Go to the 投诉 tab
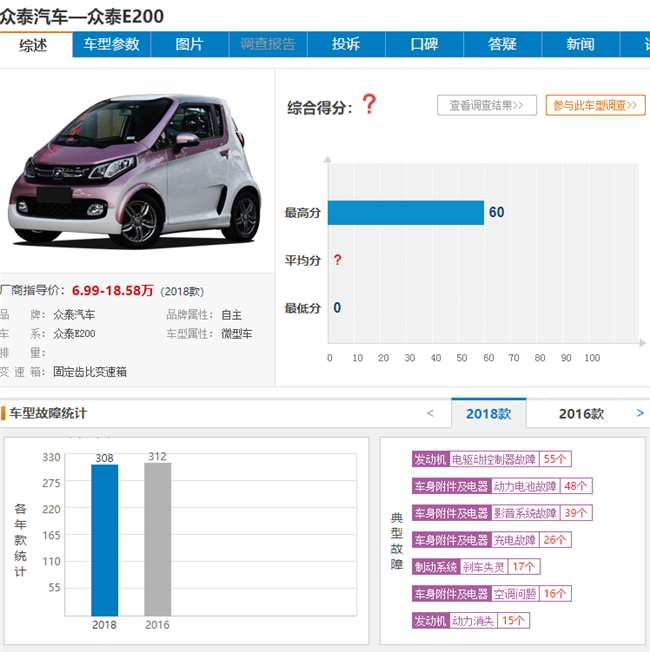The height and width of the screenshot is (652, 650). coord(346,44)
